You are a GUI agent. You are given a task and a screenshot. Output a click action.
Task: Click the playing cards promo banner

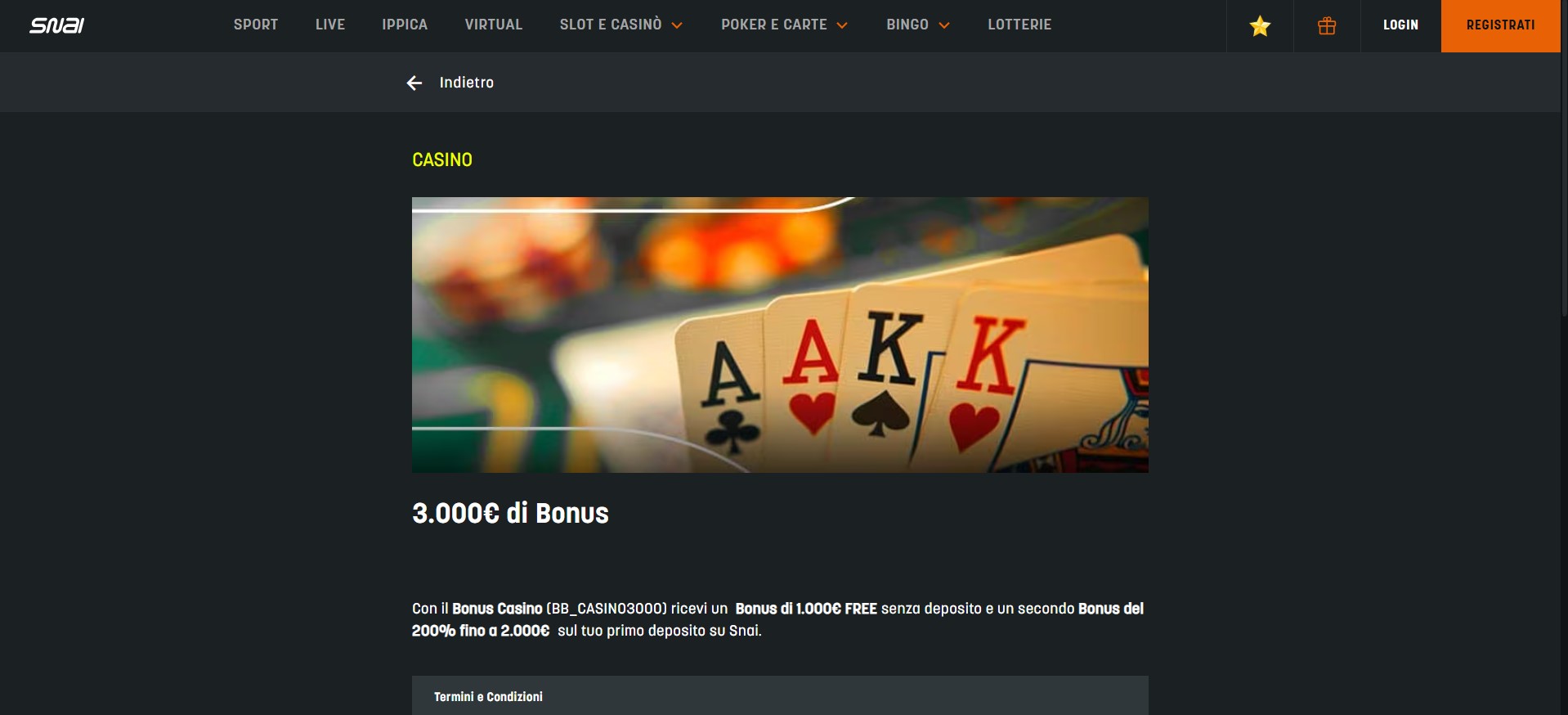pyautogui.click(x=780, y=335)
